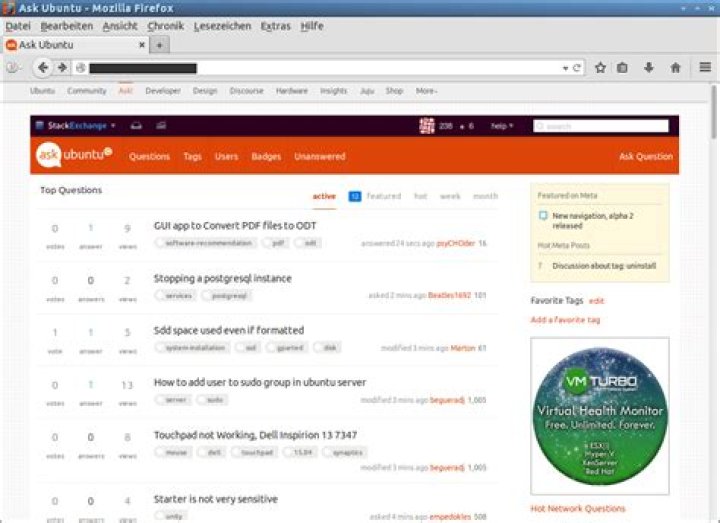The width and height of the screenshot is (720, 523).
Task: Go to Users in orange navbar
Action: pyautogui.click(x=226, y=157)
